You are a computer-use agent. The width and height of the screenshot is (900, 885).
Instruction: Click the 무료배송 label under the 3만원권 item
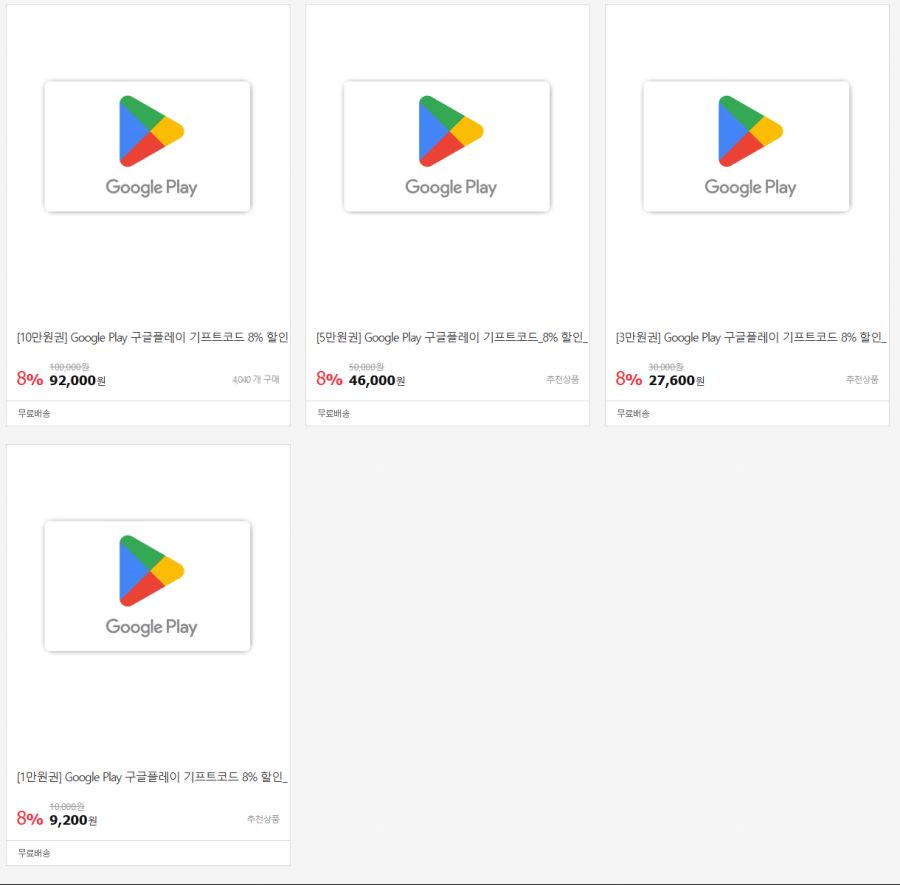pyautogui.click(x=633, y=413)
